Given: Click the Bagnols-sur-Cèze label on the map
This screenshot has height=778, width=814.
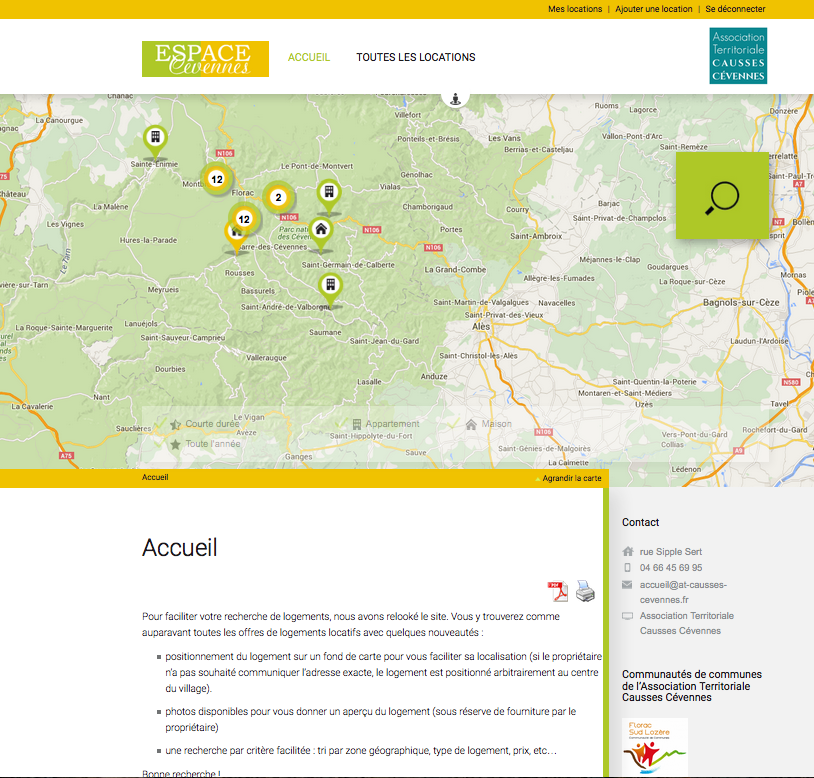Looking at the screenshot, I should click(741, 303).
